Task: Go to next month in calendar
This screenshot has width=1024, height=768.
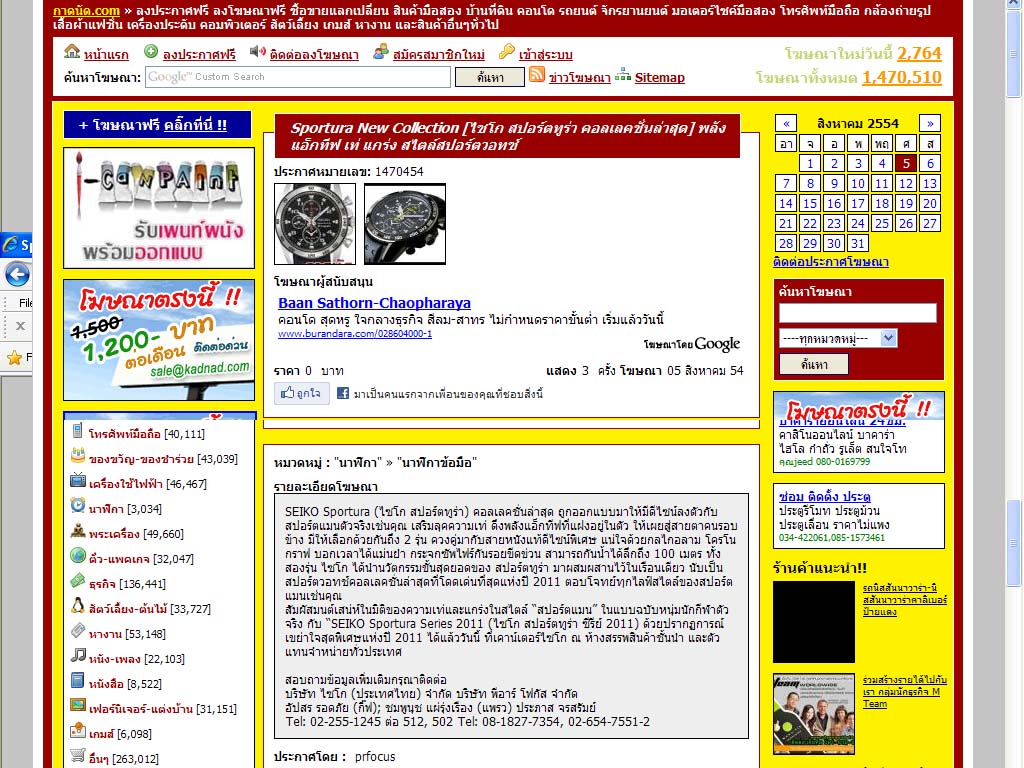Action: 930,123
